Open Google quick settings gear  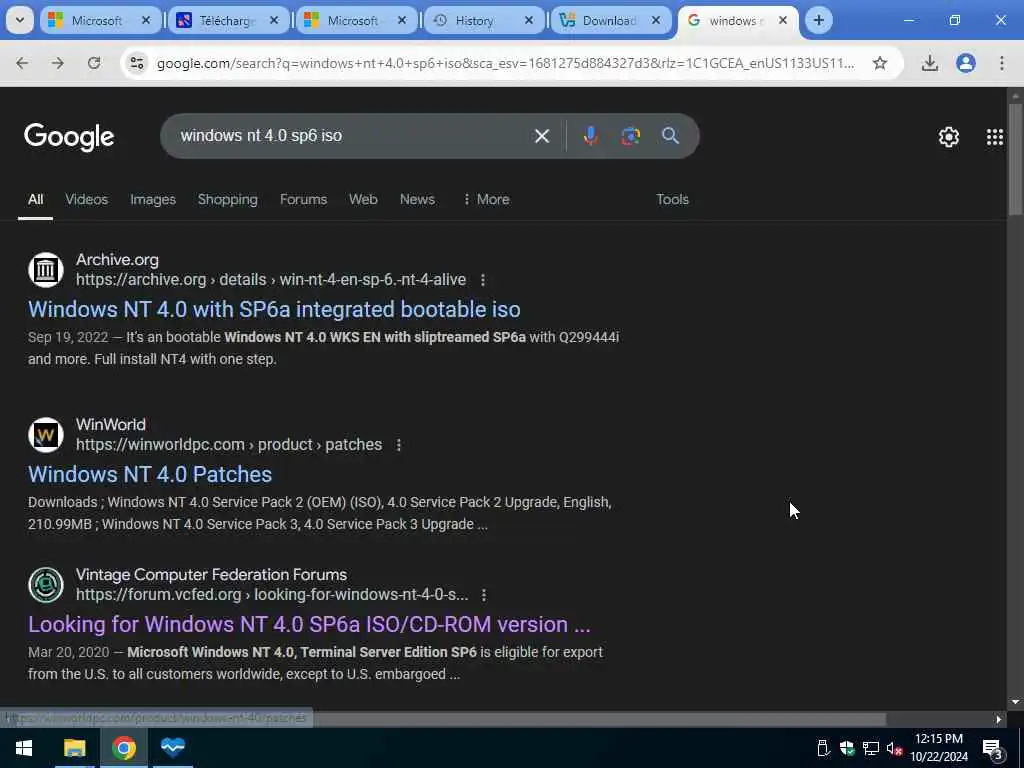(948, 136)
